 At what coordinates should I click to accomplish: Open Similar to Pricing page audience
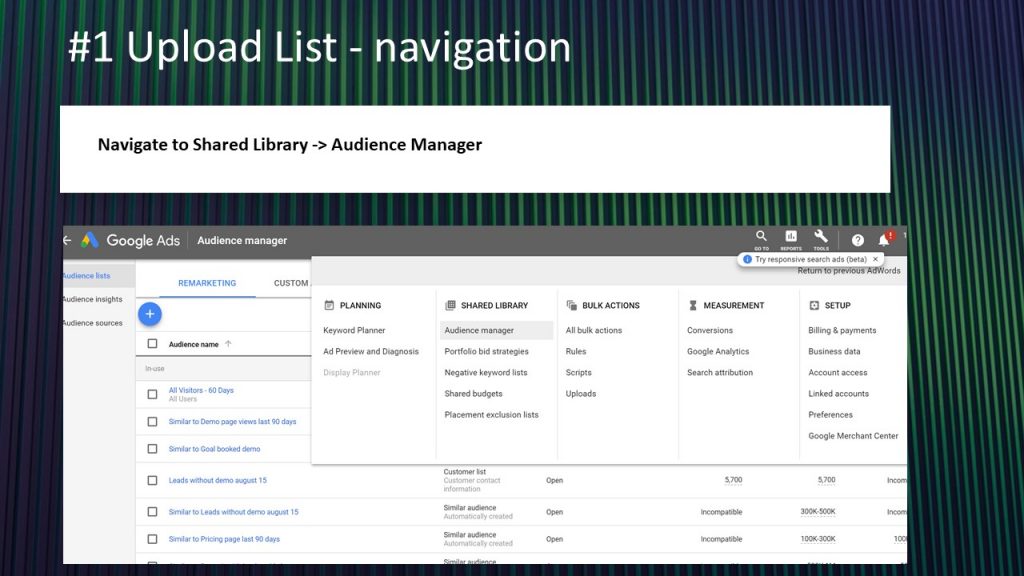click(224, 539)
